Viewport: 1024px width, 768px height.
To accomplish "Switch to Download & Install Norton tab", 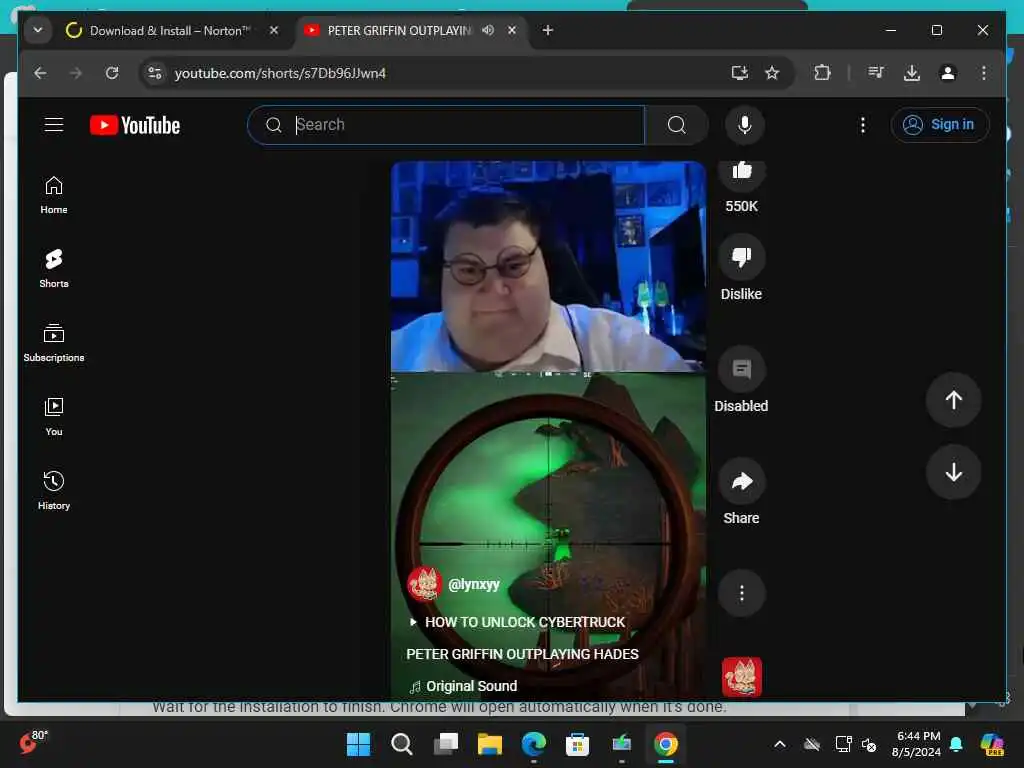I will tap(168, 31).
